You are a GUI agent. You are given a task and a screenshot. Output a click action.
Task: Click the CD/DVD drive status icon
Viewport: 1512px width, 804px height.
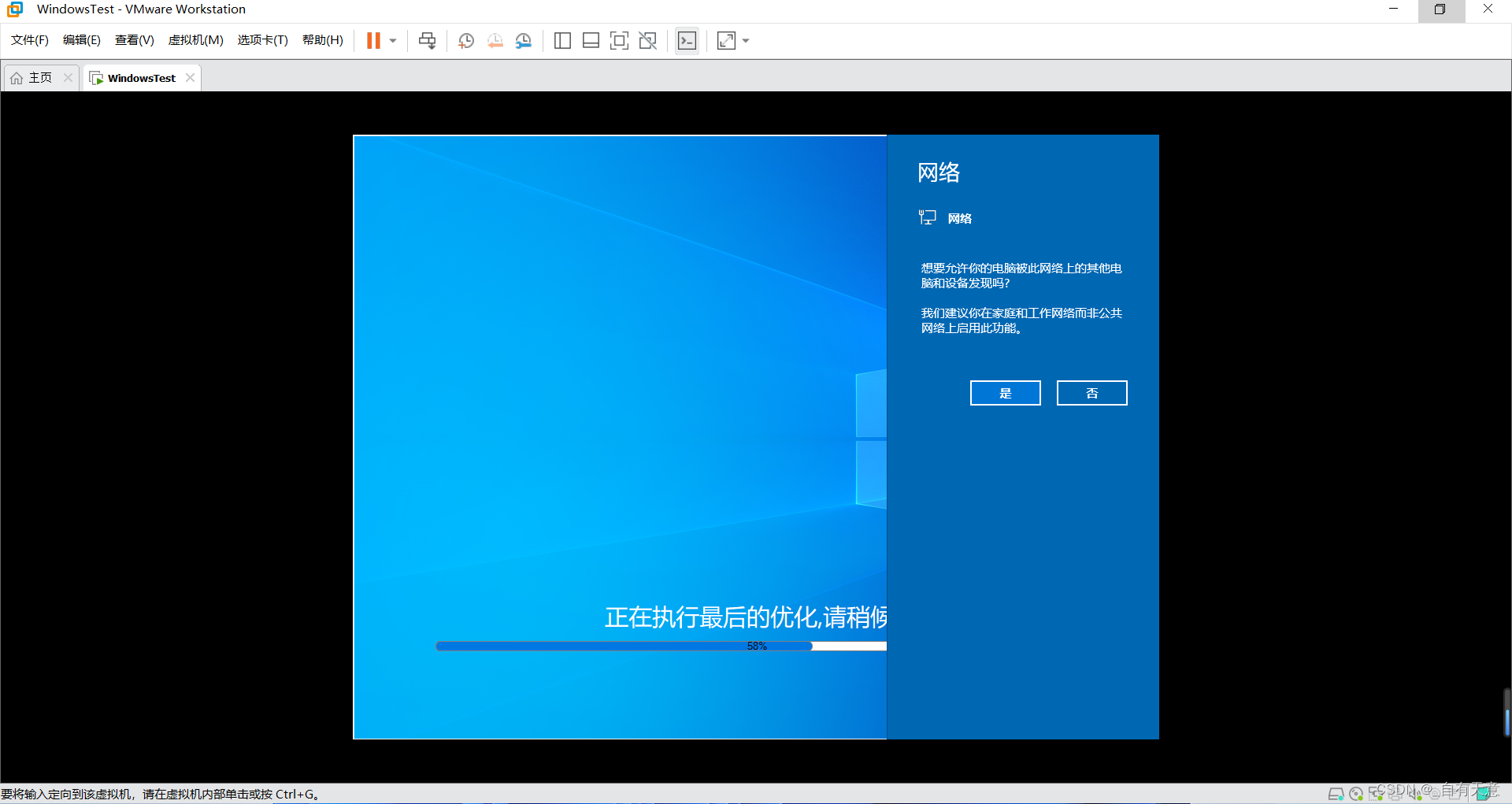(1356, 794)
